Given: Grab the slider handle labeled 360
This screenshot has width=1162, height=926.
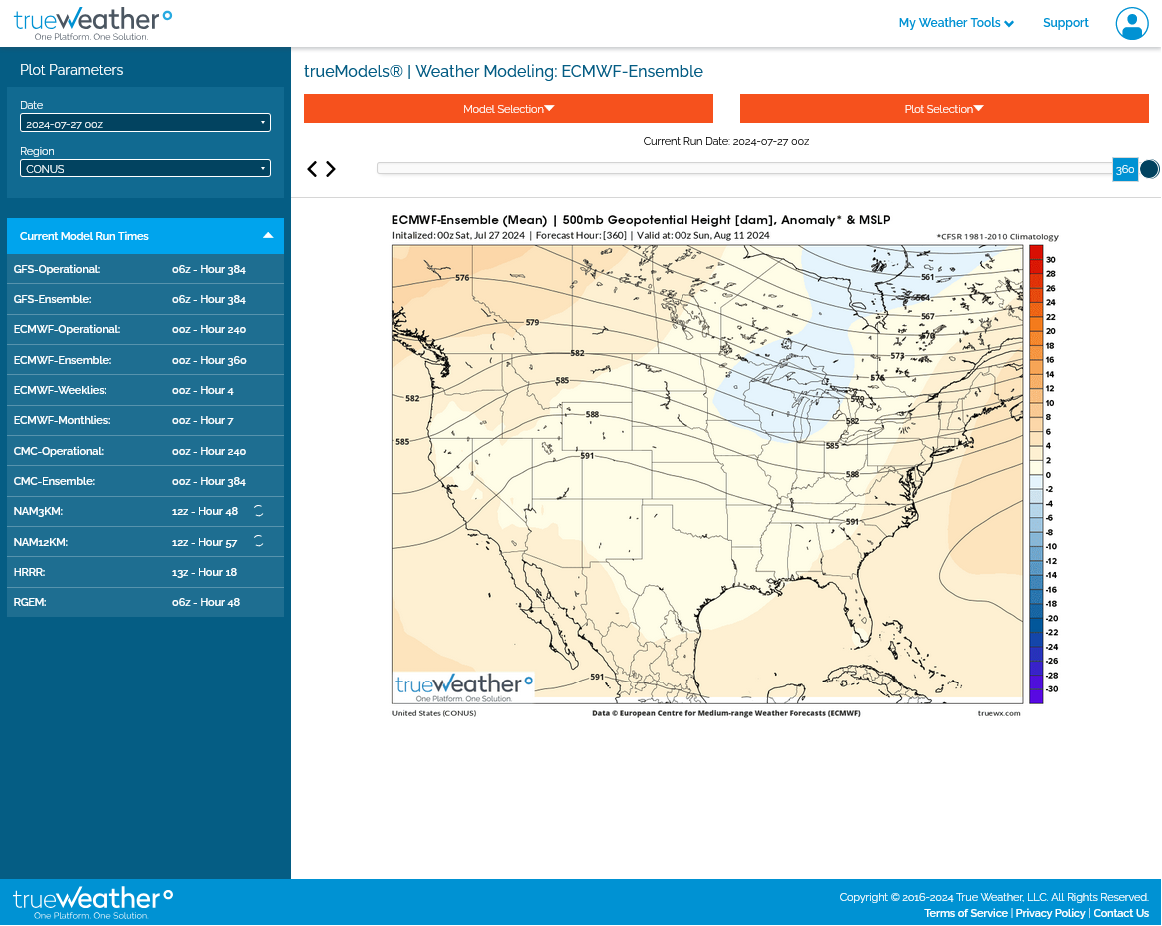Looking at the screenshot, I should click(x=1125, y=169).
